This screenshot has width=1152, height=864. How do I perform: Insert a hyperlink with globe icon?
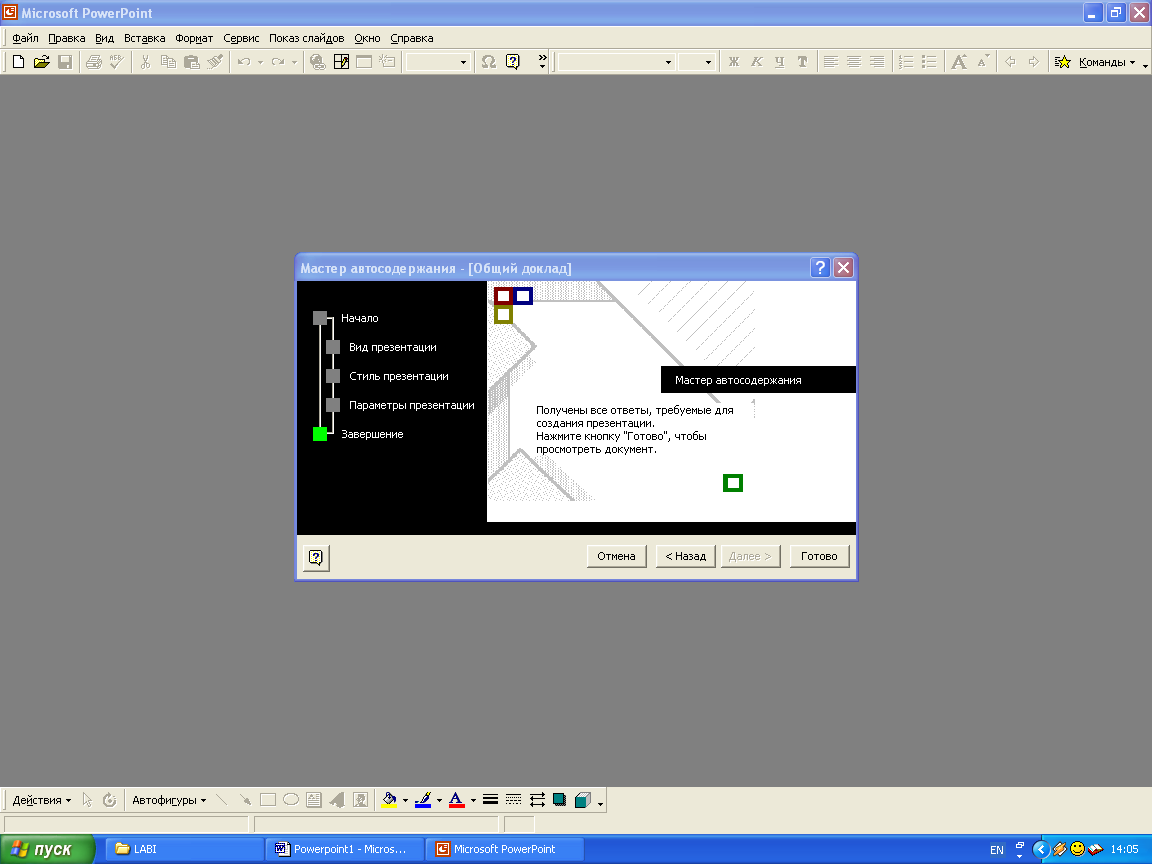coord(317,62)
